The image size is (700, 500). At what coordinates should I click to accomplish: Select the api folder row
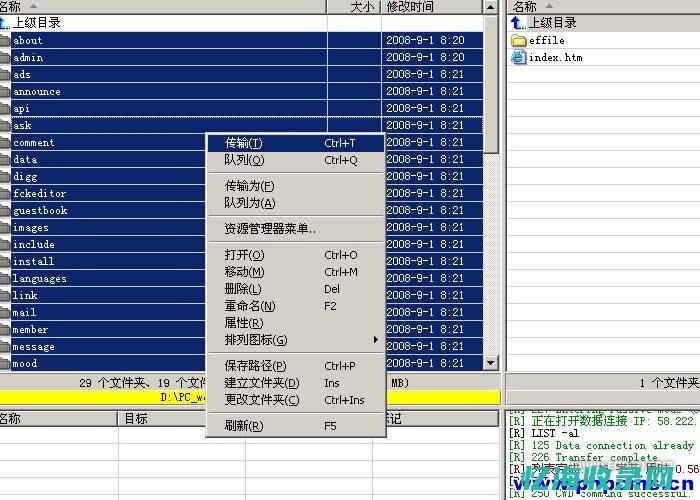click(242, 108)
